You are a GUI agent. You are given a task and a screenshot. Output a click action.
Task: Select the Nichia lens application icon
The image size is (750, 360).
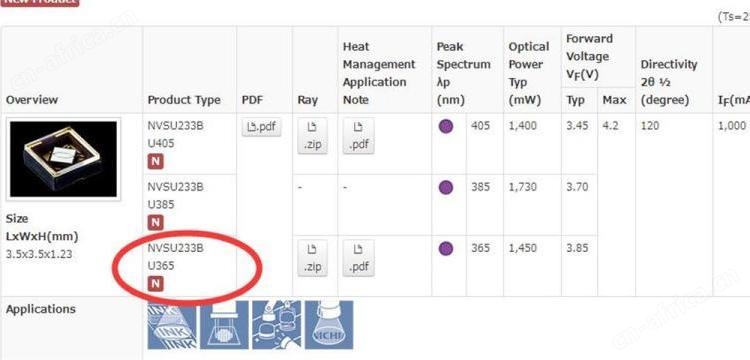pos(329,325)
